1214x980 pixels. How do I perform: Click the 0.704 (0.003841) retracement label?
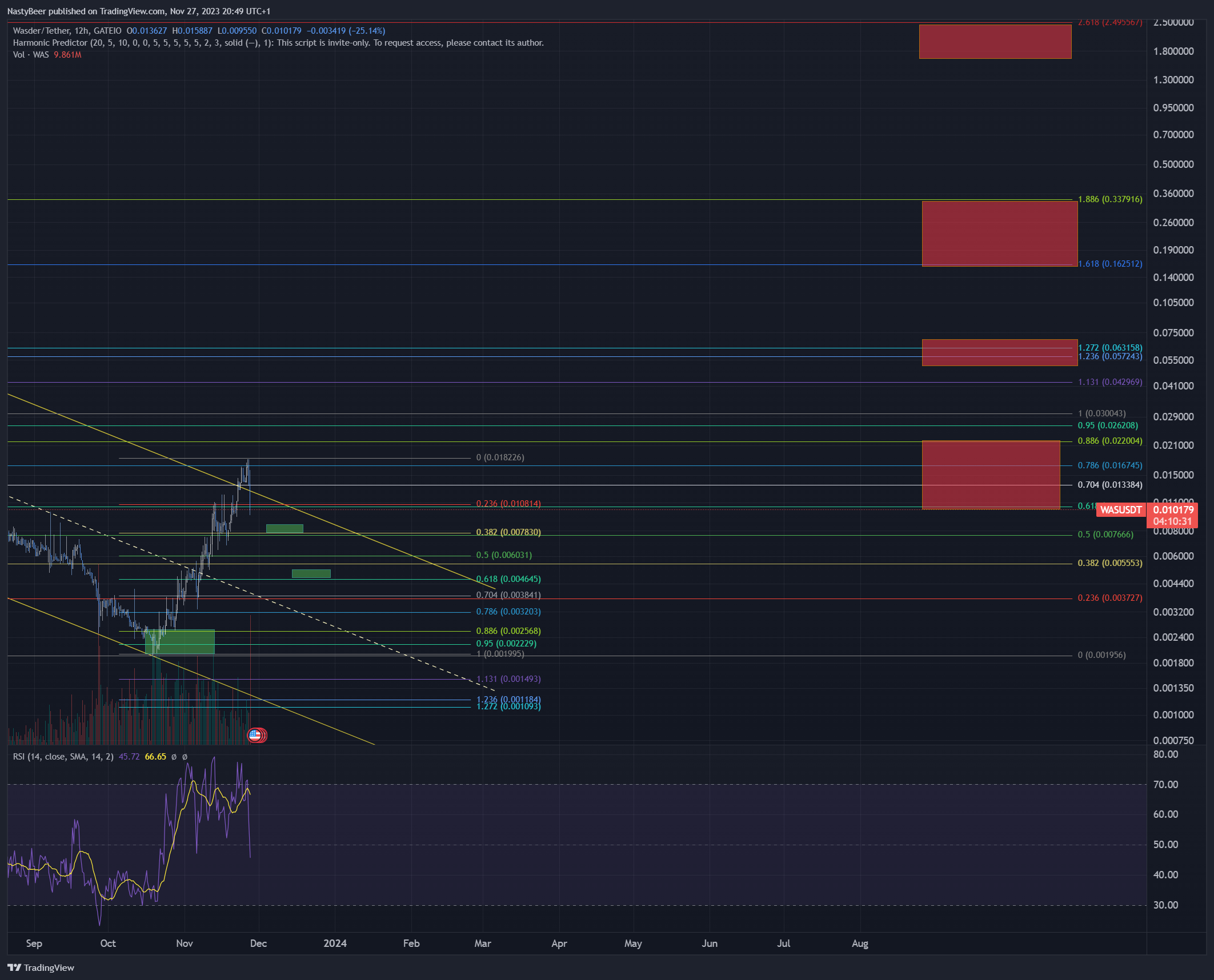(x=508, y=595)
